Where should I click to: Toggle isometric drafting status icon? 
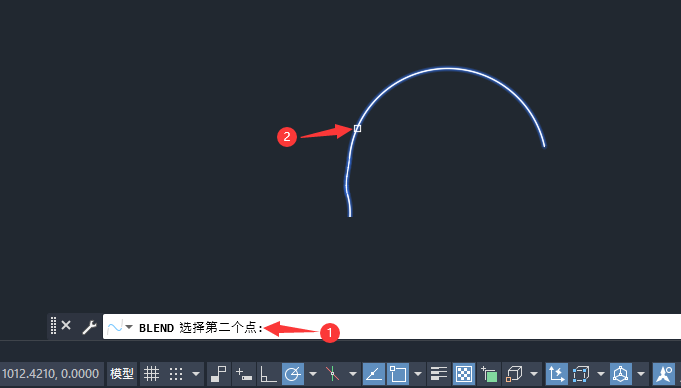click(x=332, y=374)
